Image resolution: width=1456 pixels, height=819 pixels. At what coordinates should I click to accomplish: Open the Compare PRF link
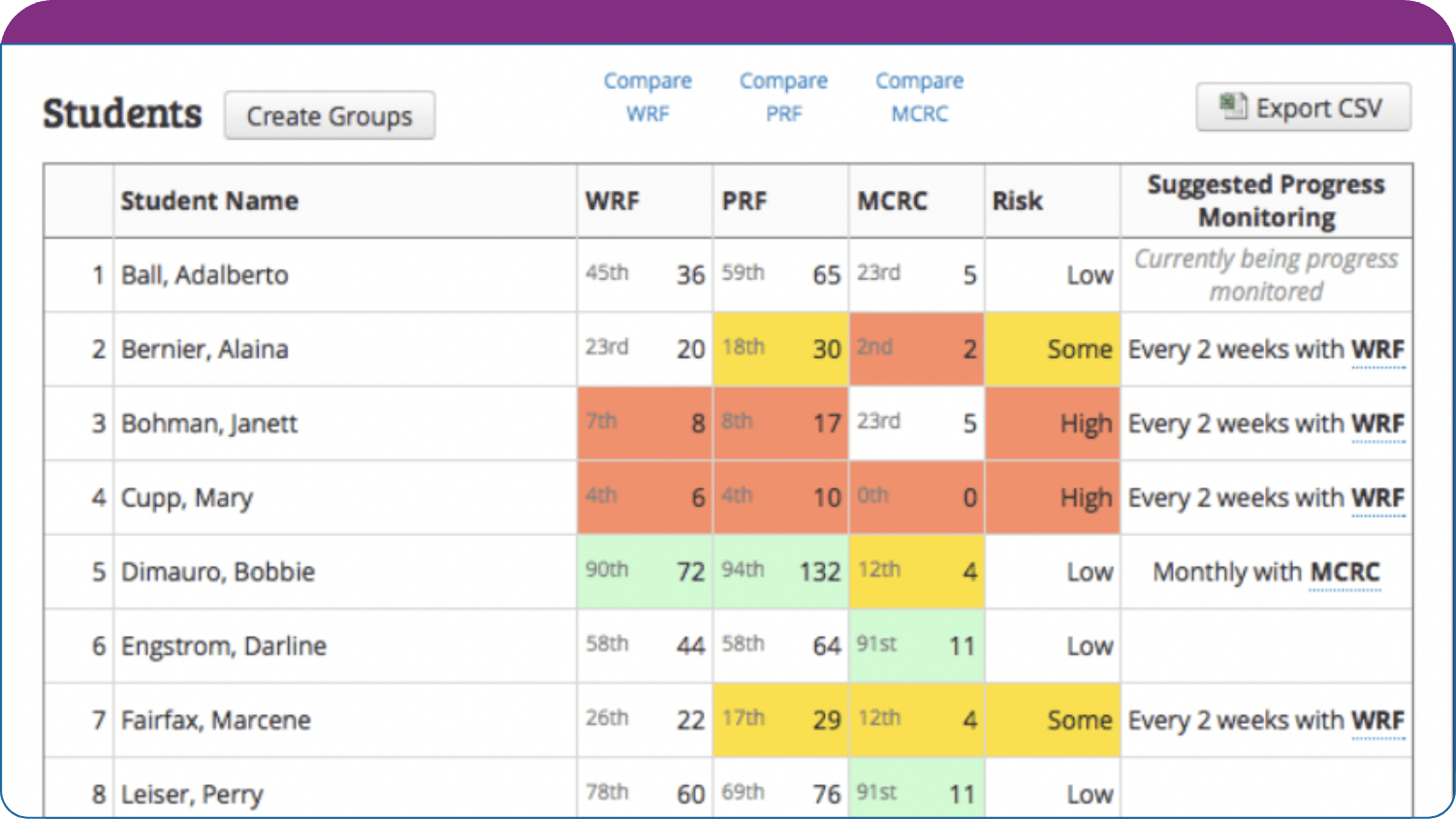tap(783, 97)
